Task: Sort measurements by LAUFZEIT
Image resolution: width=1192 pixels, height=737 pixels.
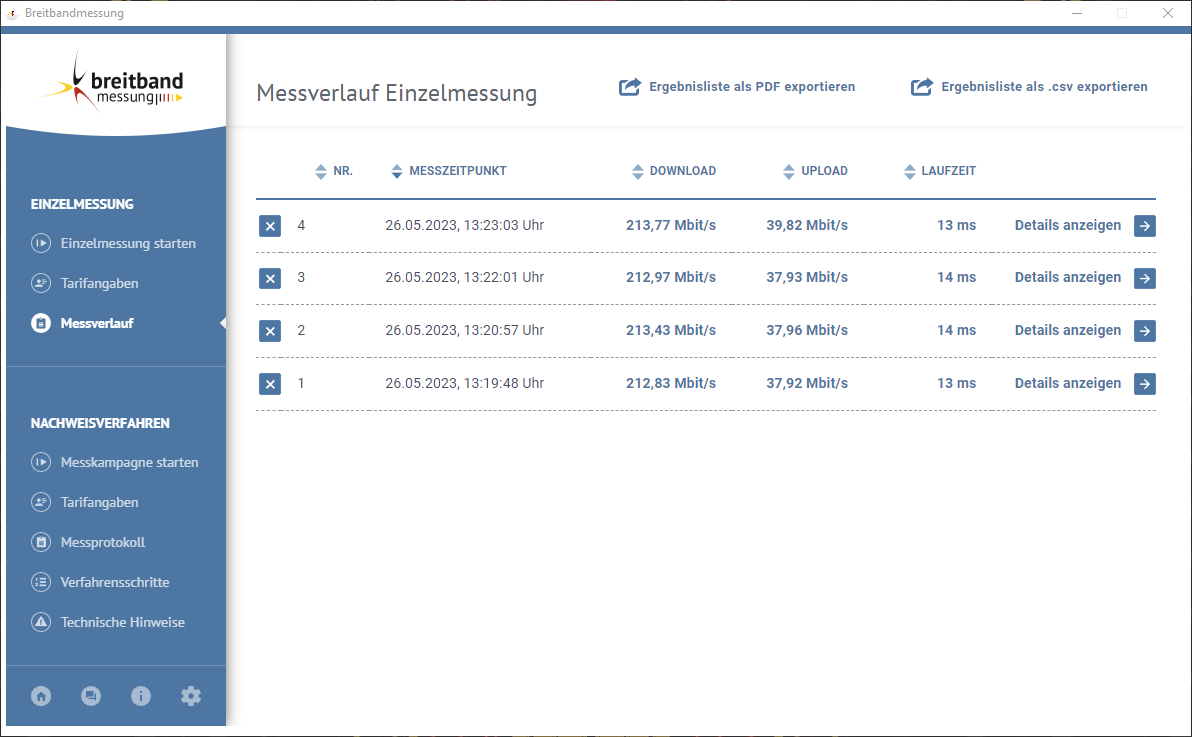Action: tap(908, 170)
